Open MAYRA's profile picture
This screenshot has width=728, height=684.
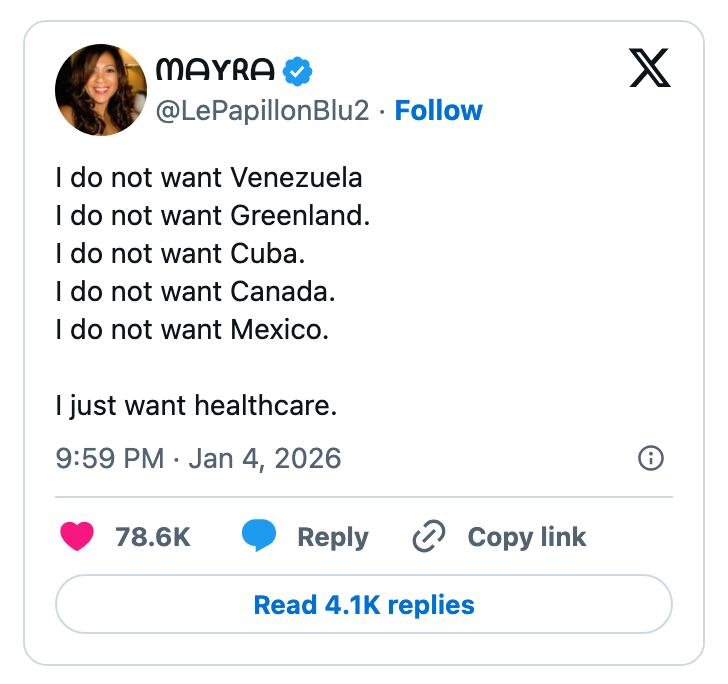[x=100, y=90]
